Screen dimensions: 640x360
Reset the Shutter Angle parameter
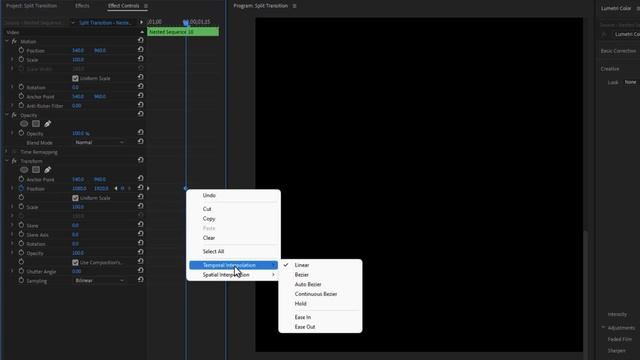tap(140, 271)
